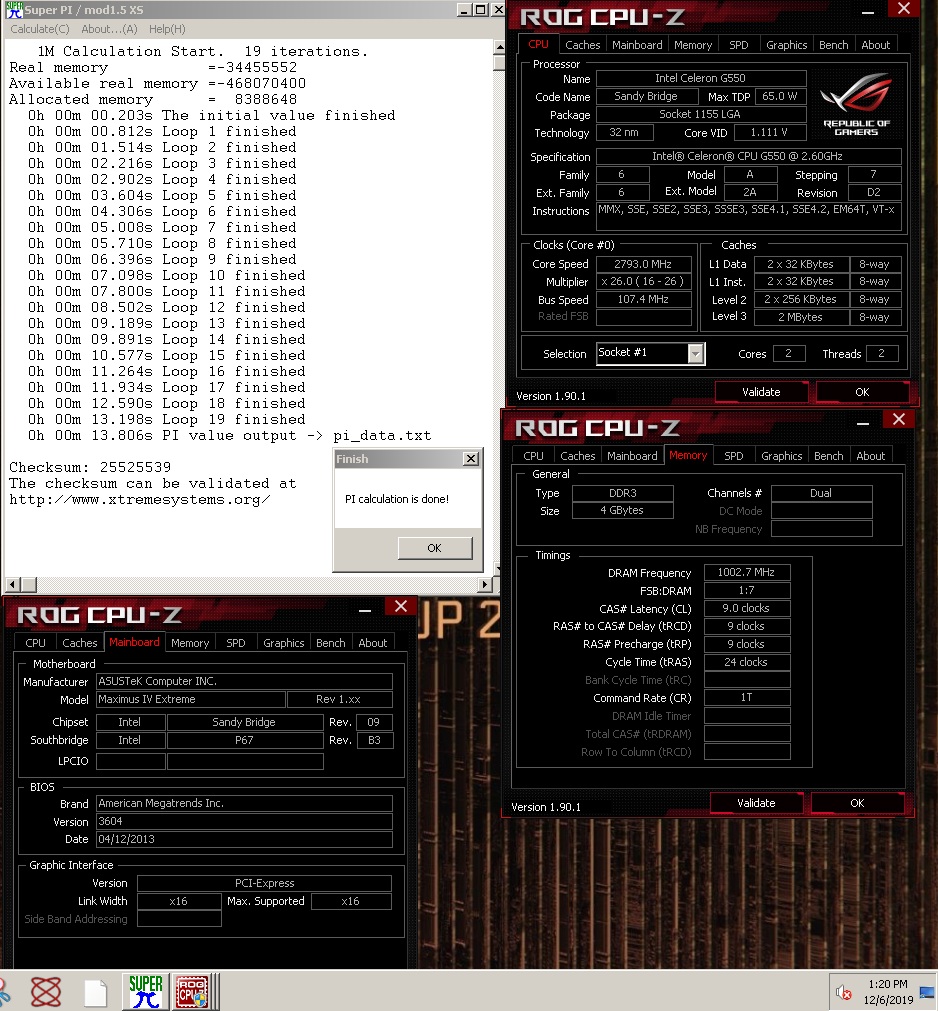Switch to Mainboard tab in Memory CPU-Z window
938x1011 pixels.
[x=632, y=456]
